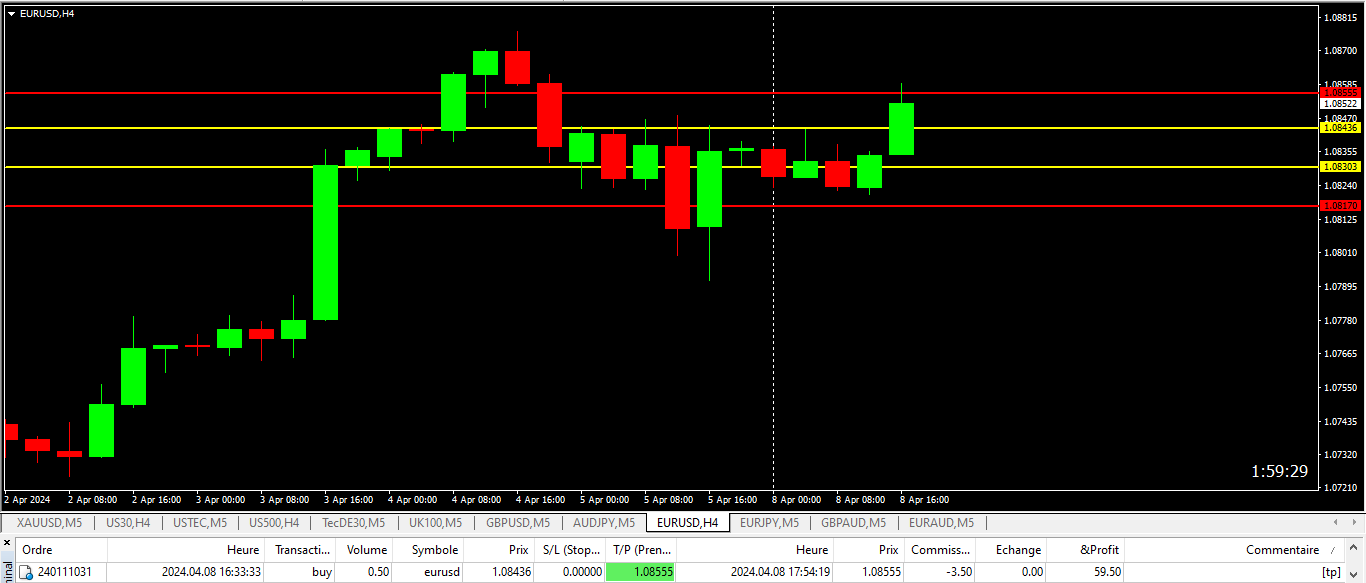
Task: Switch to the XAUUSD,M5 chart tab
Action: (50, 523)
